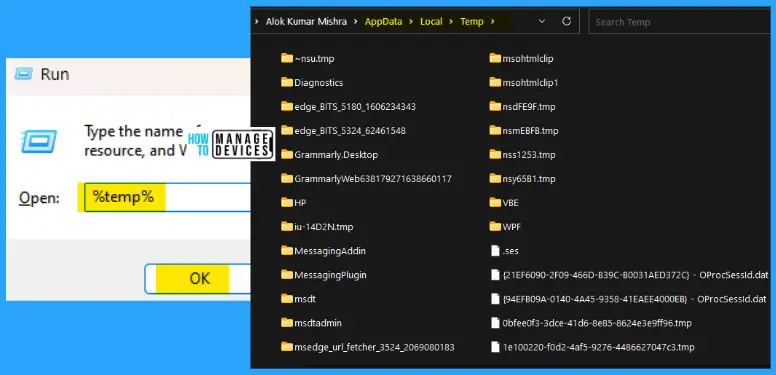Select the text label "Grammarly.Desktop"
Screen dimensions: 776x375
pos(336,154)
